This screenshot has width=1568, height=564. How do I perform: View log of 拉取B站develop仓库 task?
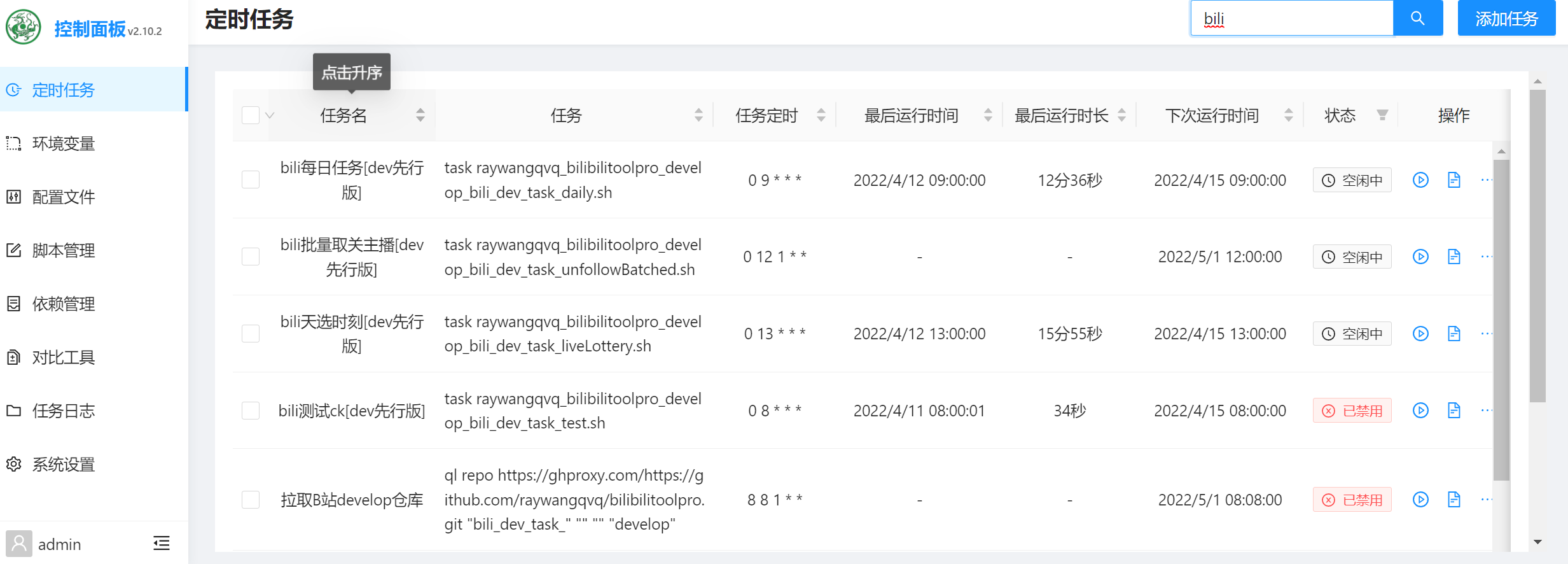1454,500
